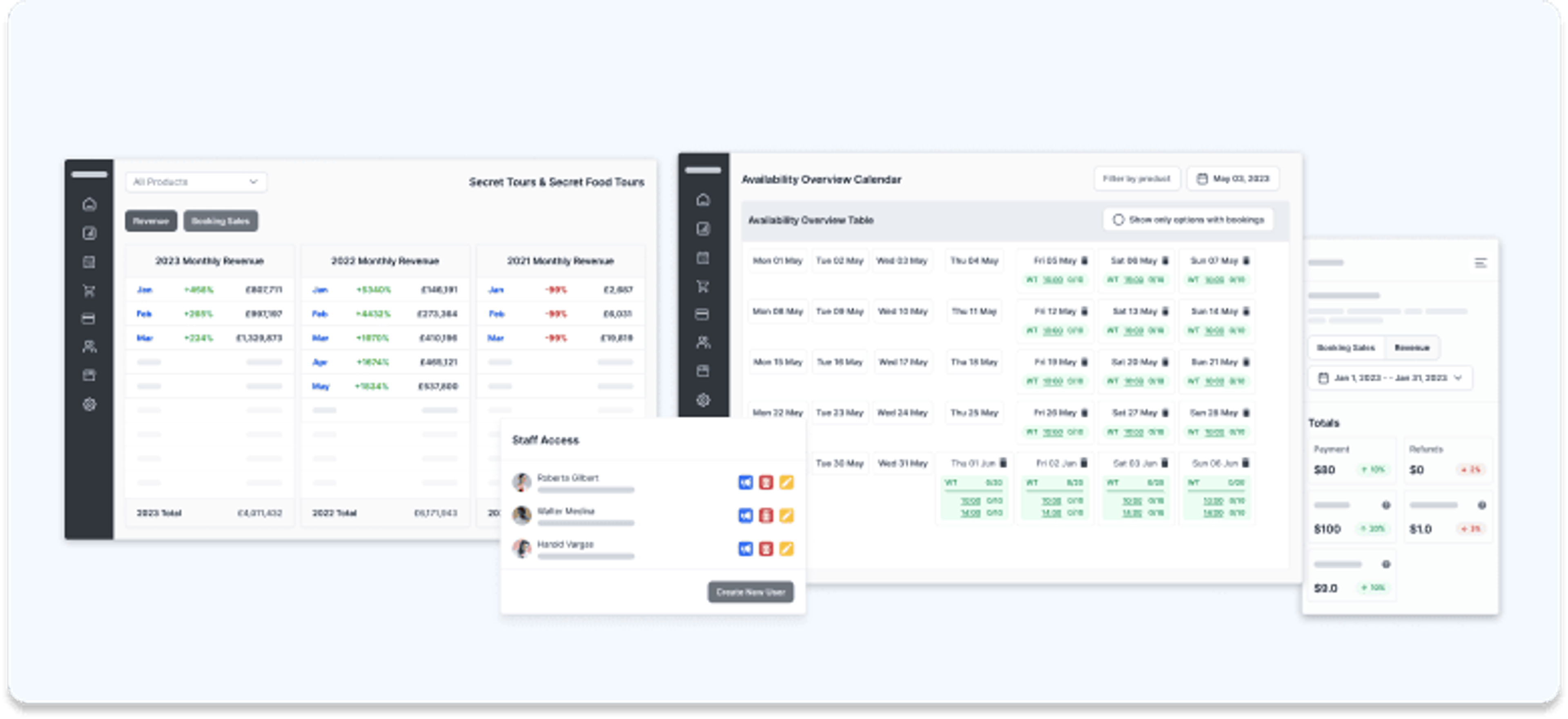
Task: Click the info icon on the $0.0 card
Action: click(1386, 564)
